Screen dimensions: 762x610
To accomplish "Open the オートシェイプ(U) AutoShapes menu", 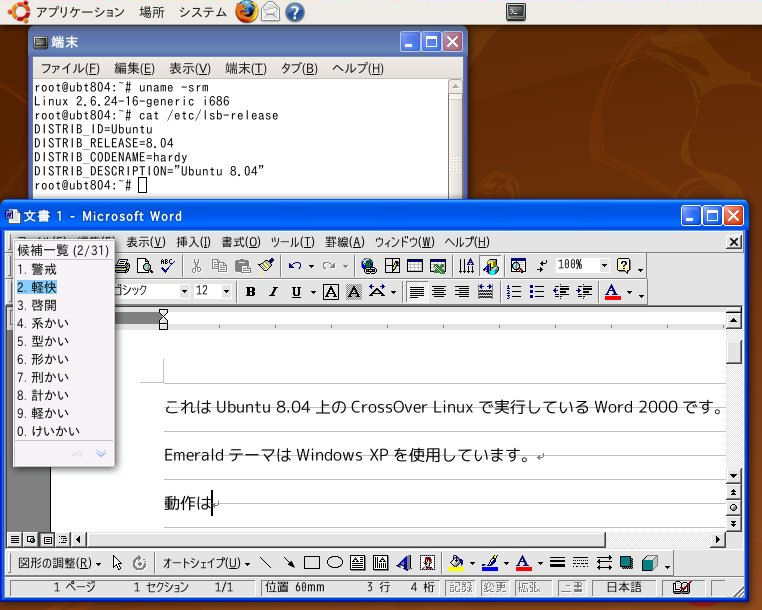I will coord(206,563).
